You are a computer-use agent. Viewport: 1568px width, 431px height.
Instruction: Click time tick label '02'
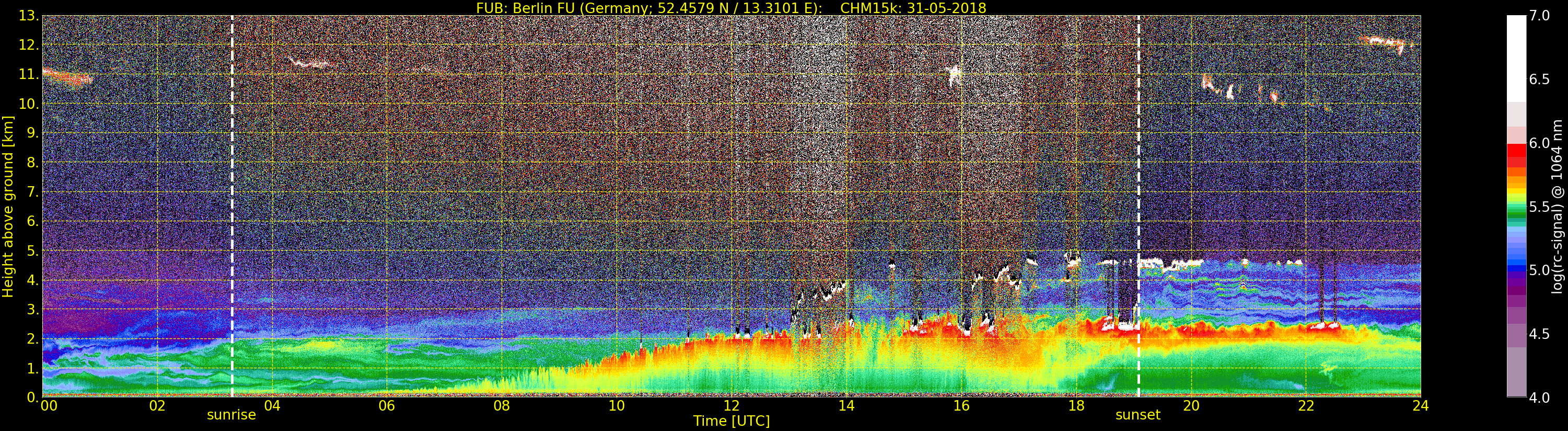click(157, 405)
